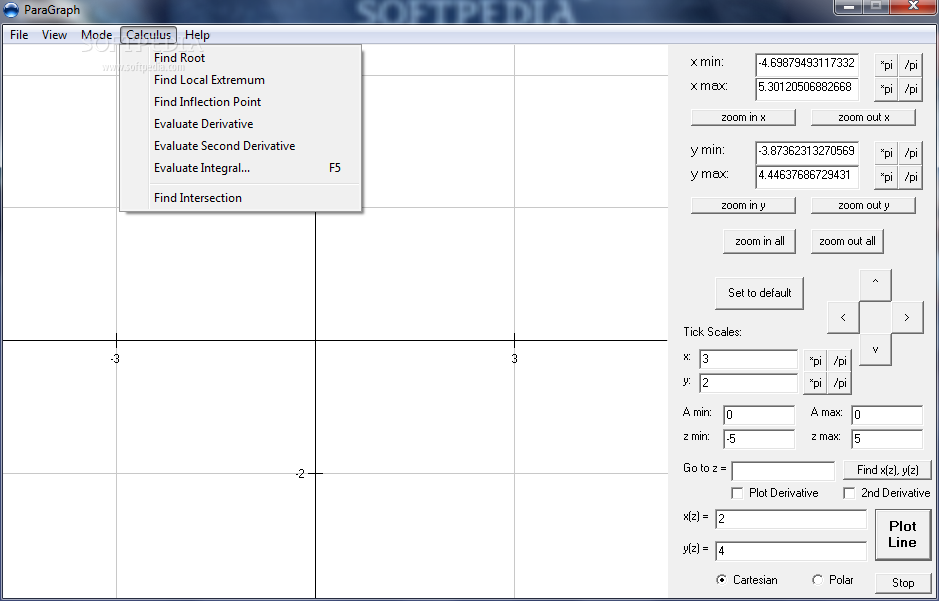The height and width of the screenshot is (601, 939).
Task: Click the A max field
Action: [x=887, y=415]
